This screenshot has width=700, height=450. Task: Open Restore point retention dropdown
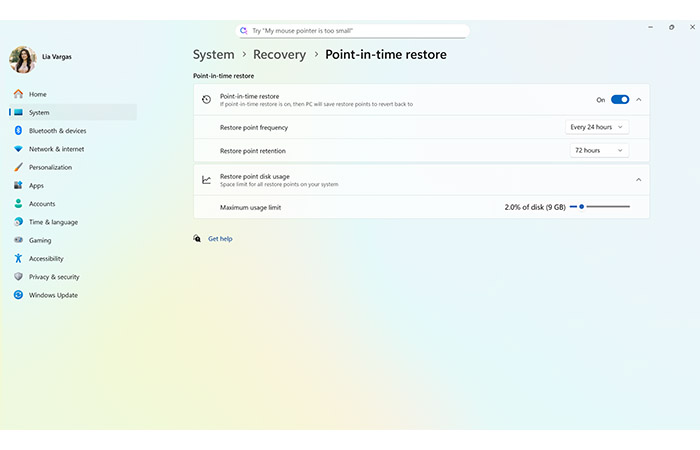(x=600, y=150)
